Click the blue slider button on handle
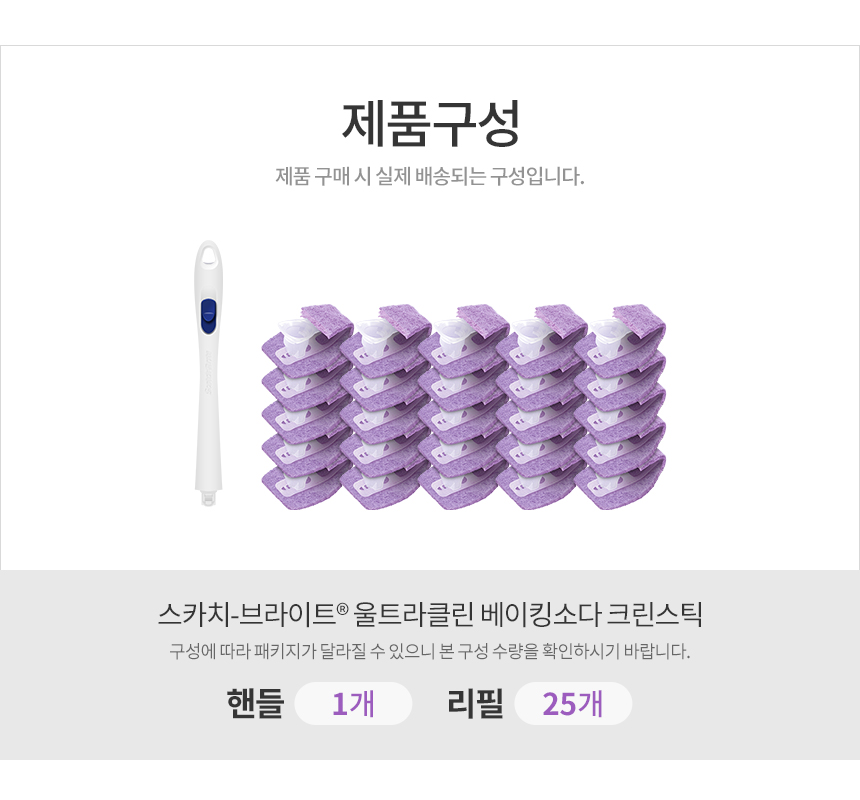 pos(208,316)
